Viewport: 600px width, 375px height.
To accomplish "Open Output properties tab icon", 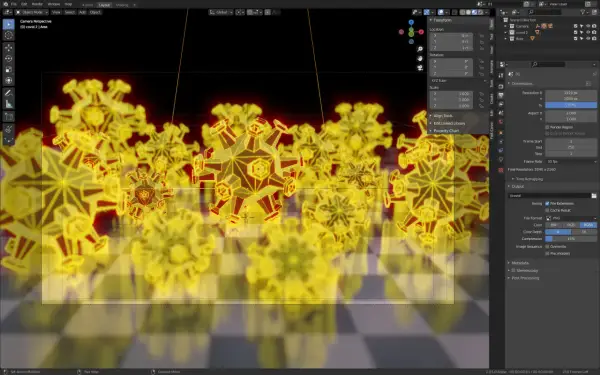I will (x=501, y=95).
